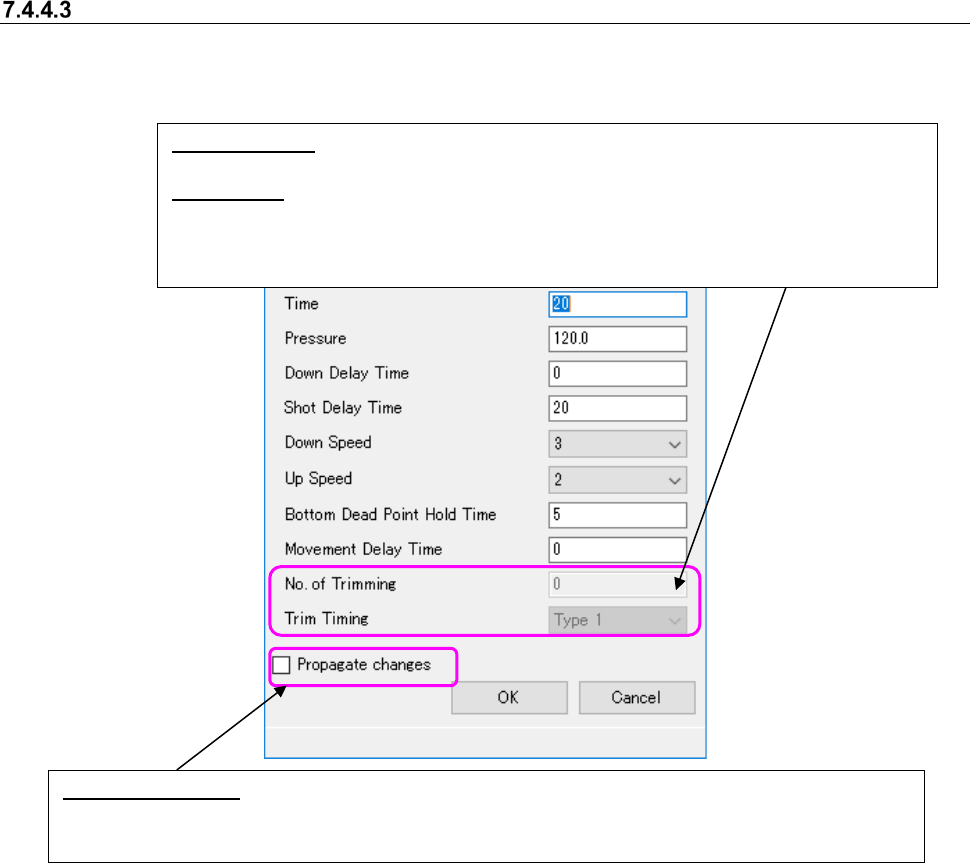Confirm with the OK button
Image resolution: width=970 pixels, height=863 pixels.
tap(509, 698)
